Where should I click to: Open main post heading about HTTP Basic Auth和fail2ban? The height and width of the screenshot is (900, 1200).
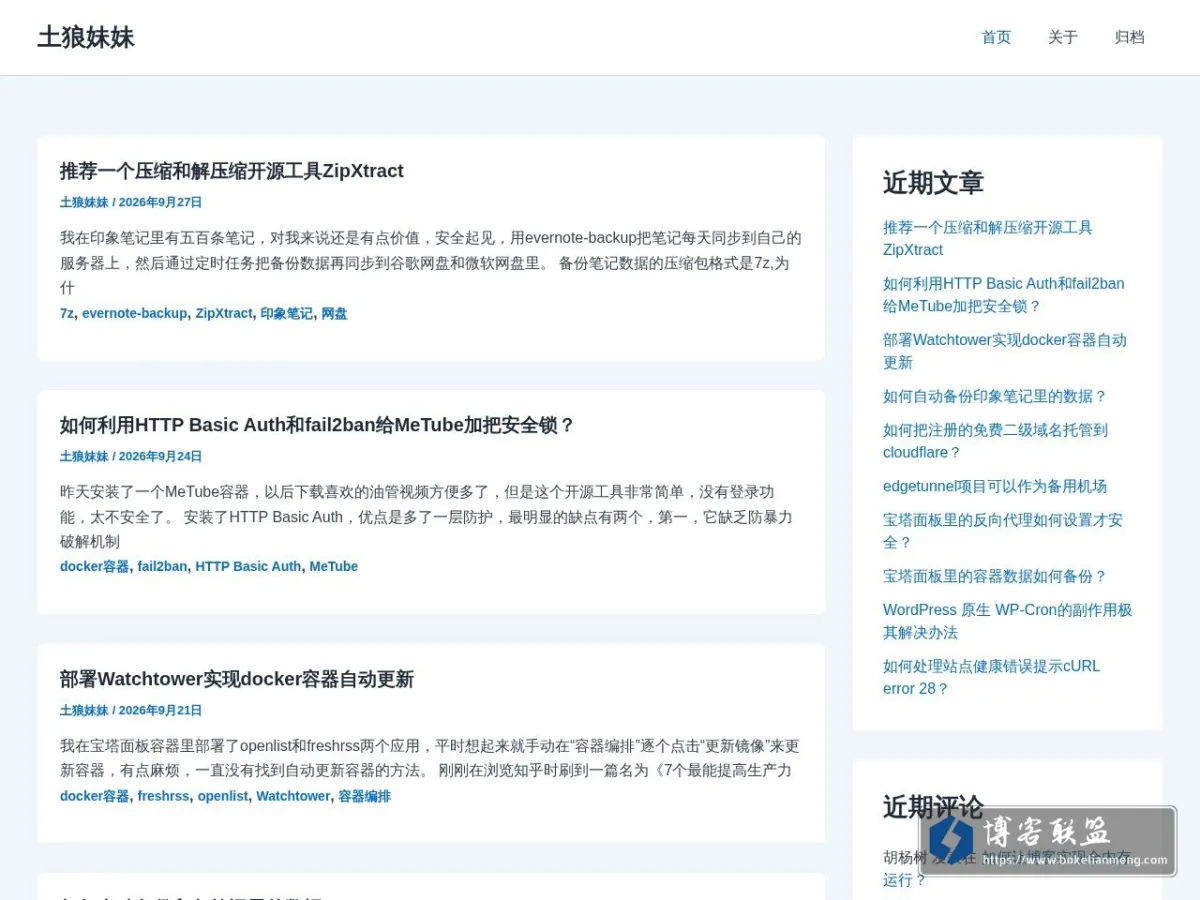coord(318,425)
